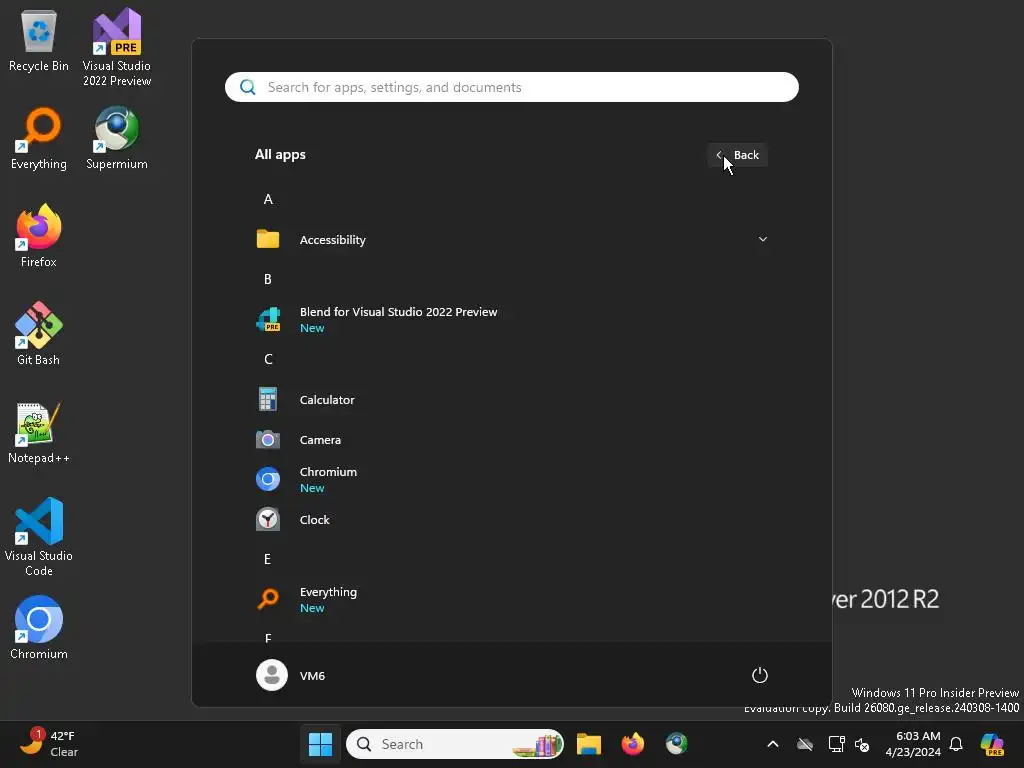The height and width of the screenshot is (768, 1024).
Task: Show hidden system tray icons
Action: point(773,744)
